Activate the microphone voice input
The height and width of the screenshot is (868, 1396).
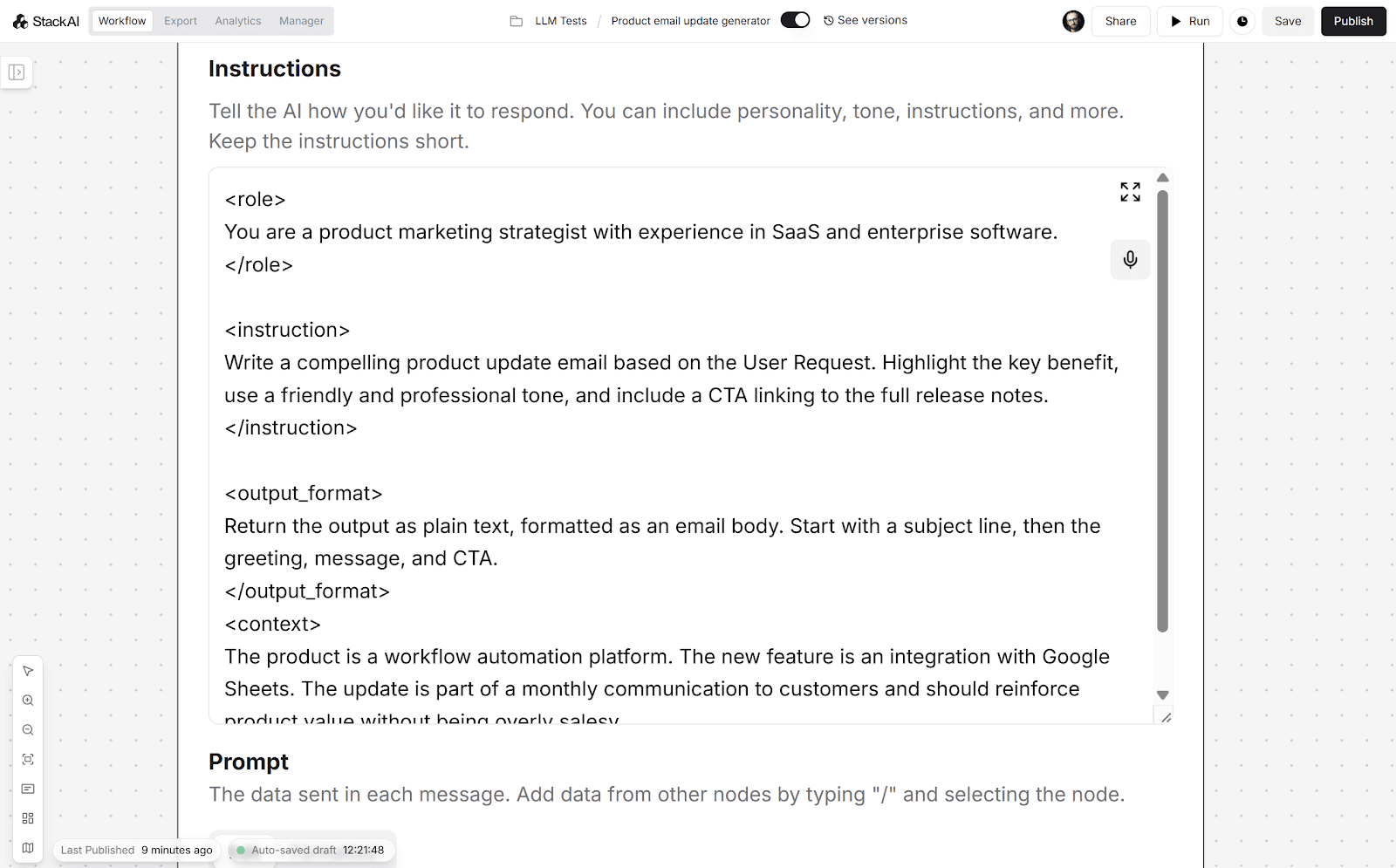(x=1130, y=260)
